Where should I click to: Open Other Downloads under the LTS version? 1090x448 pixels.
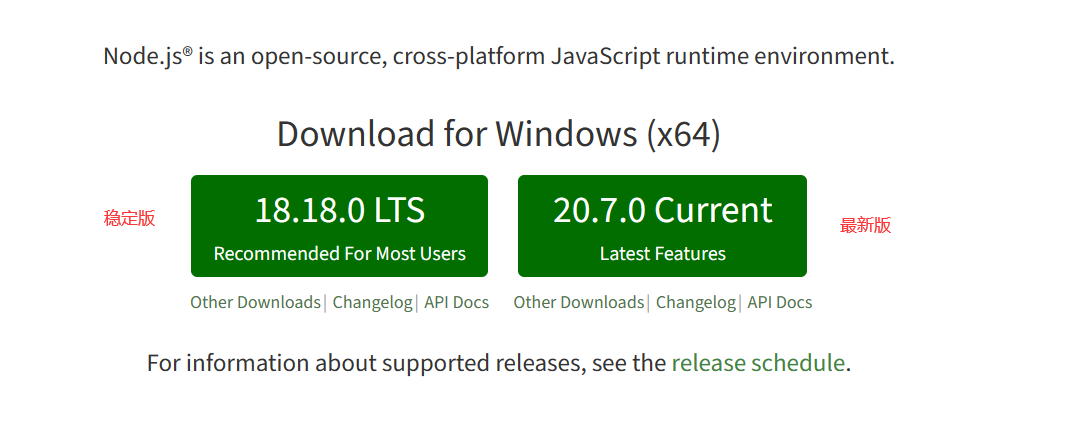(x=255, y=302)
